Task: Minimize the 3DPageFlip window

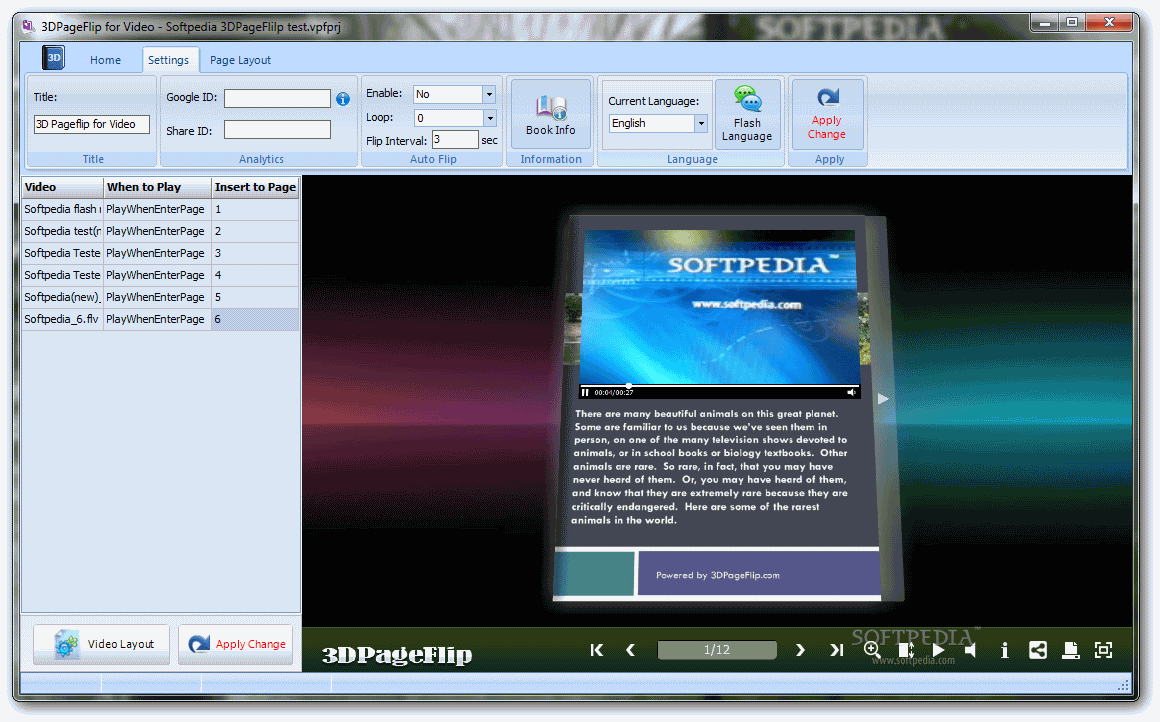Action: tap(1045, 23)
